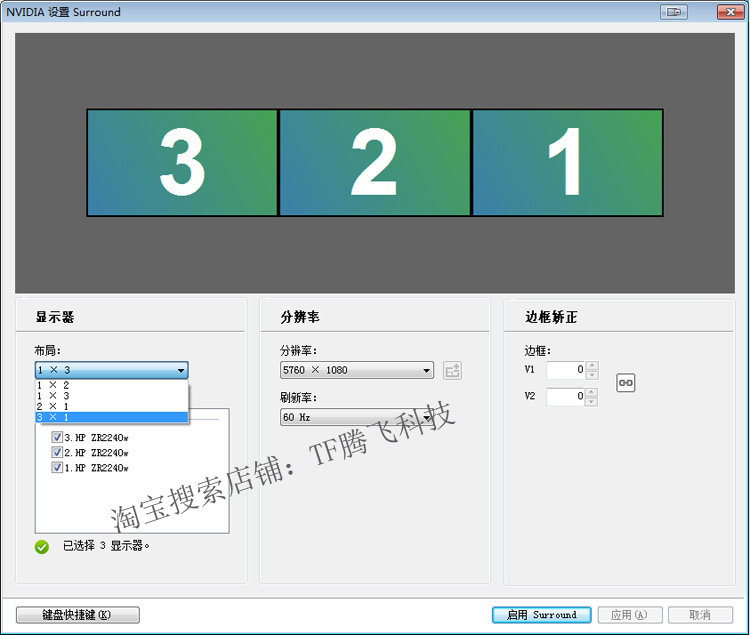
Task: Click the V2 bezel value field
Action: (x=566, y=396)
